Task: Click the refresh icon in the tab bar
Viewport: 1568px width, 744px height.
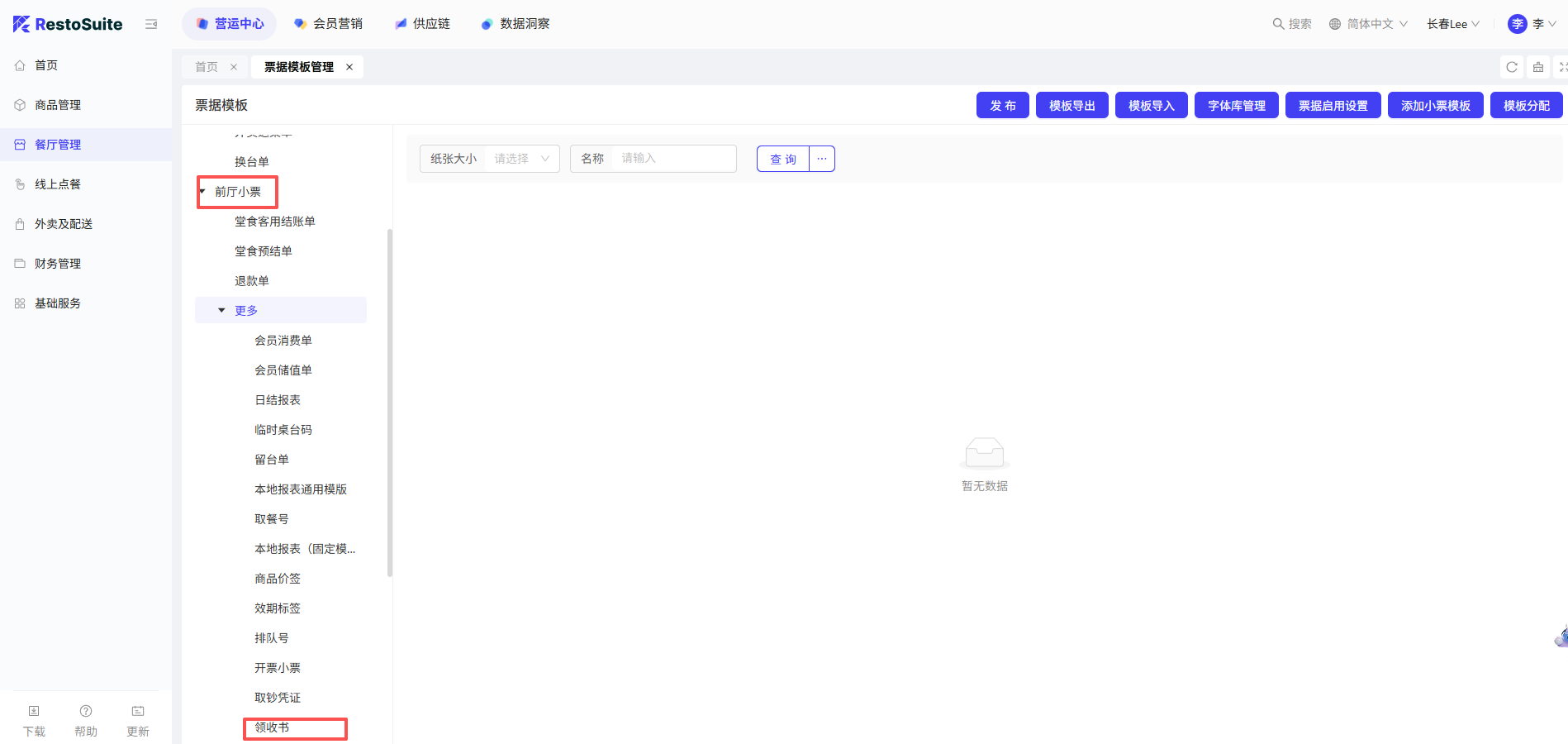Action: (1512, 67)
